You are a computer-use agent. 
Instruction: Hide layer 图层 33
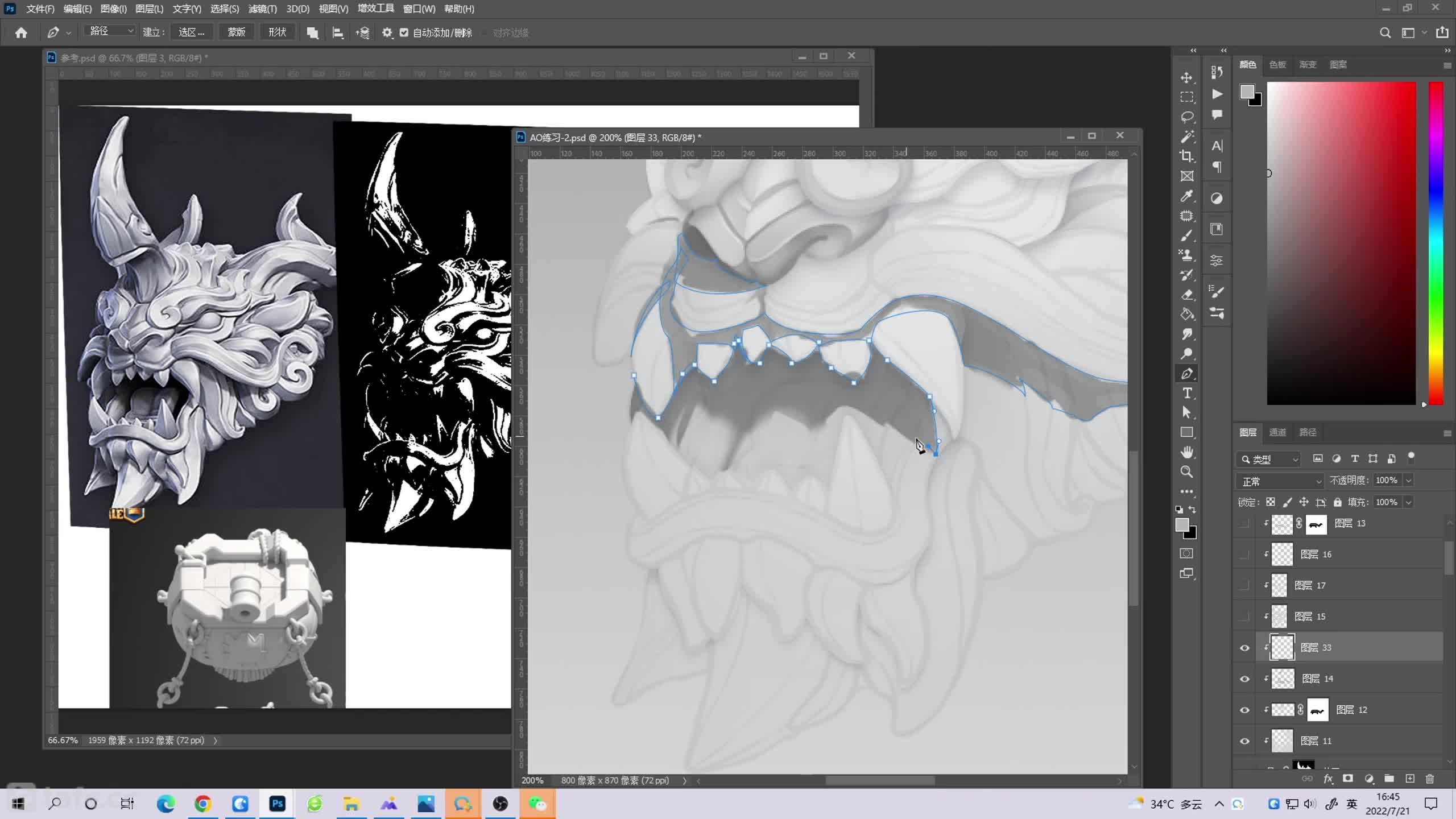(x=1244, y=648)
